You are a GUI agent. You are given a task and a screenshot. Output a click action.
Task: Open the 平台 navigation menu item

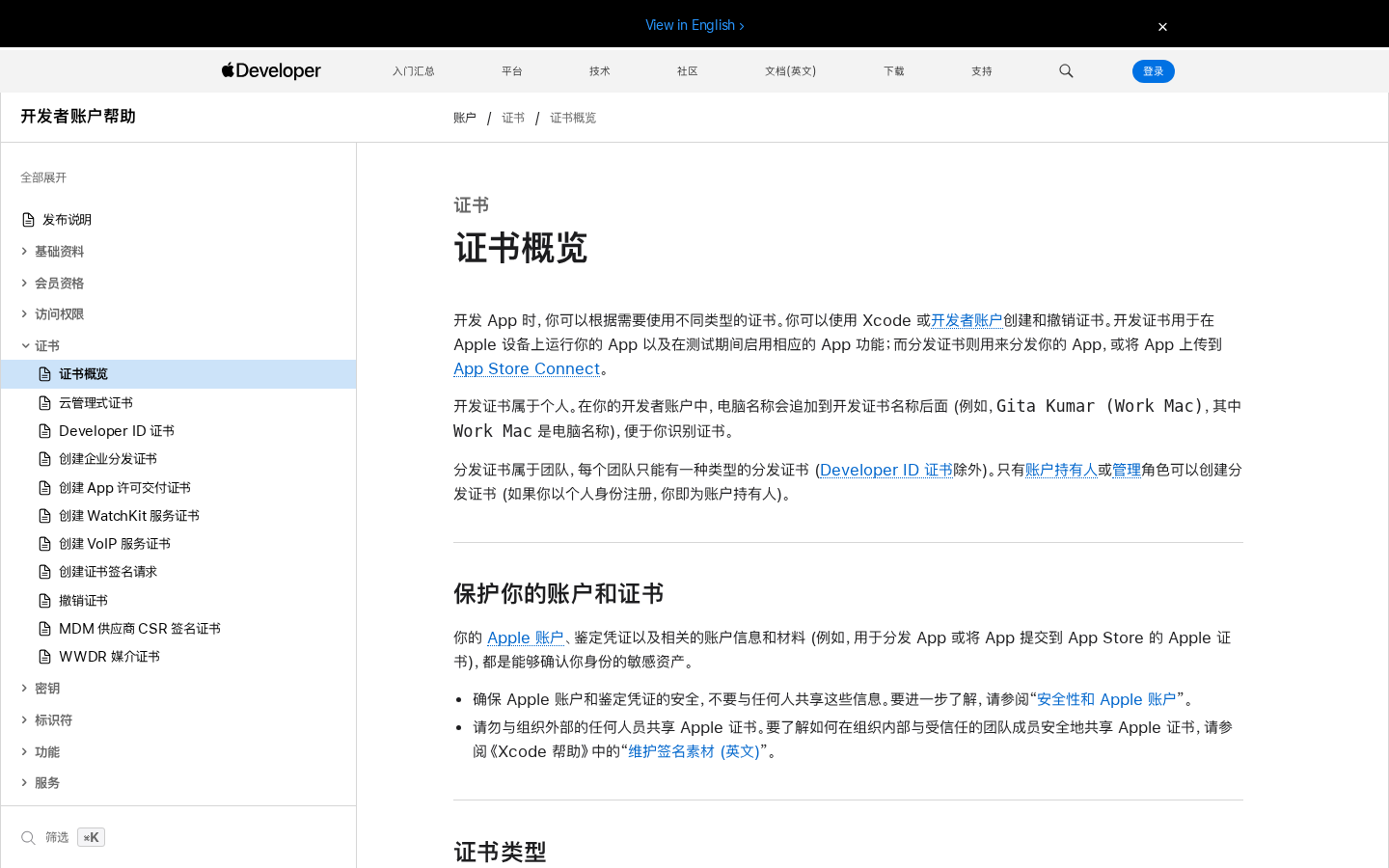pyautogui.click(x=512, y=71)
